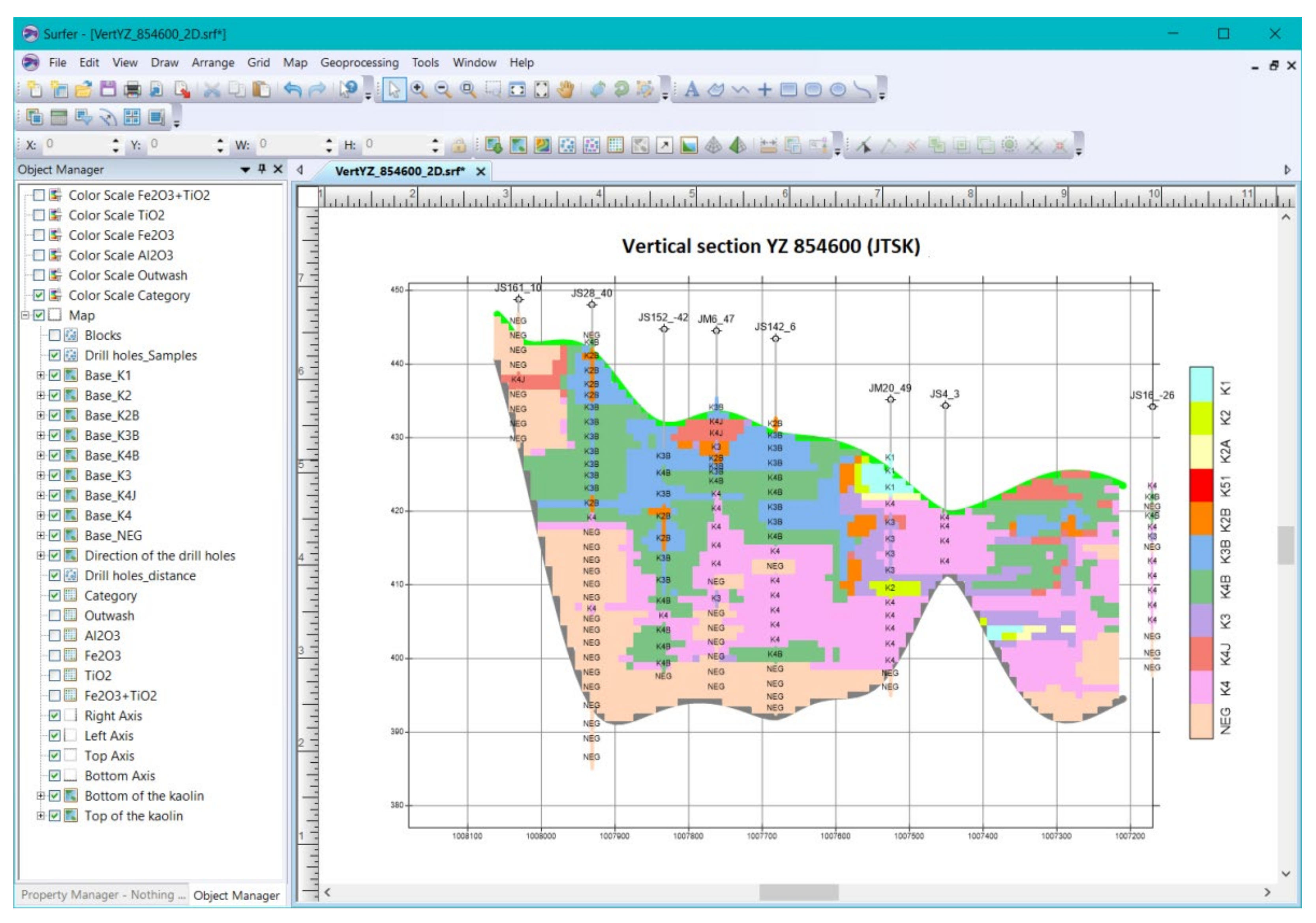Activate the Pan hand tool
The height and width of the screenshot is (923, 1316).
[x=566, y=89]
